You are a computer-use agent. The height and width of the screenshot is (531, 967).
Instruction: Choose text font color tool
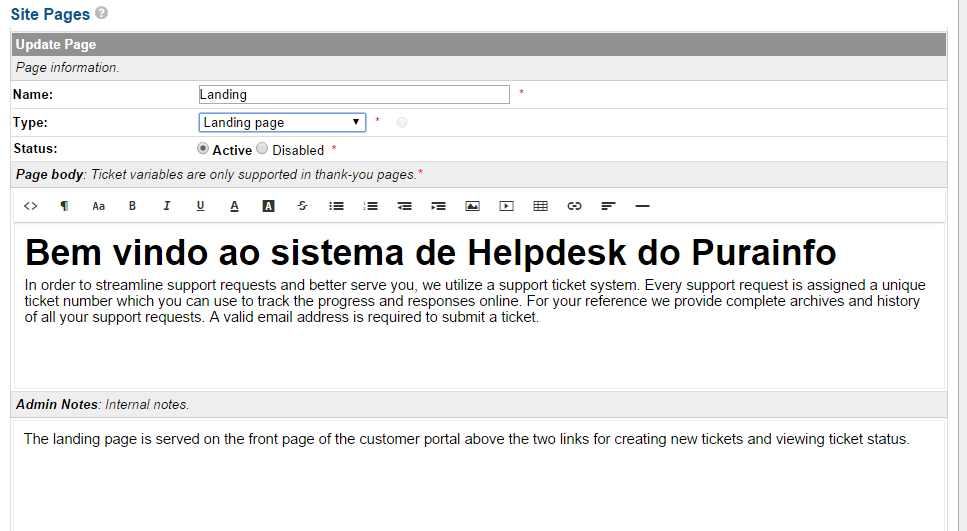point(234,206)
